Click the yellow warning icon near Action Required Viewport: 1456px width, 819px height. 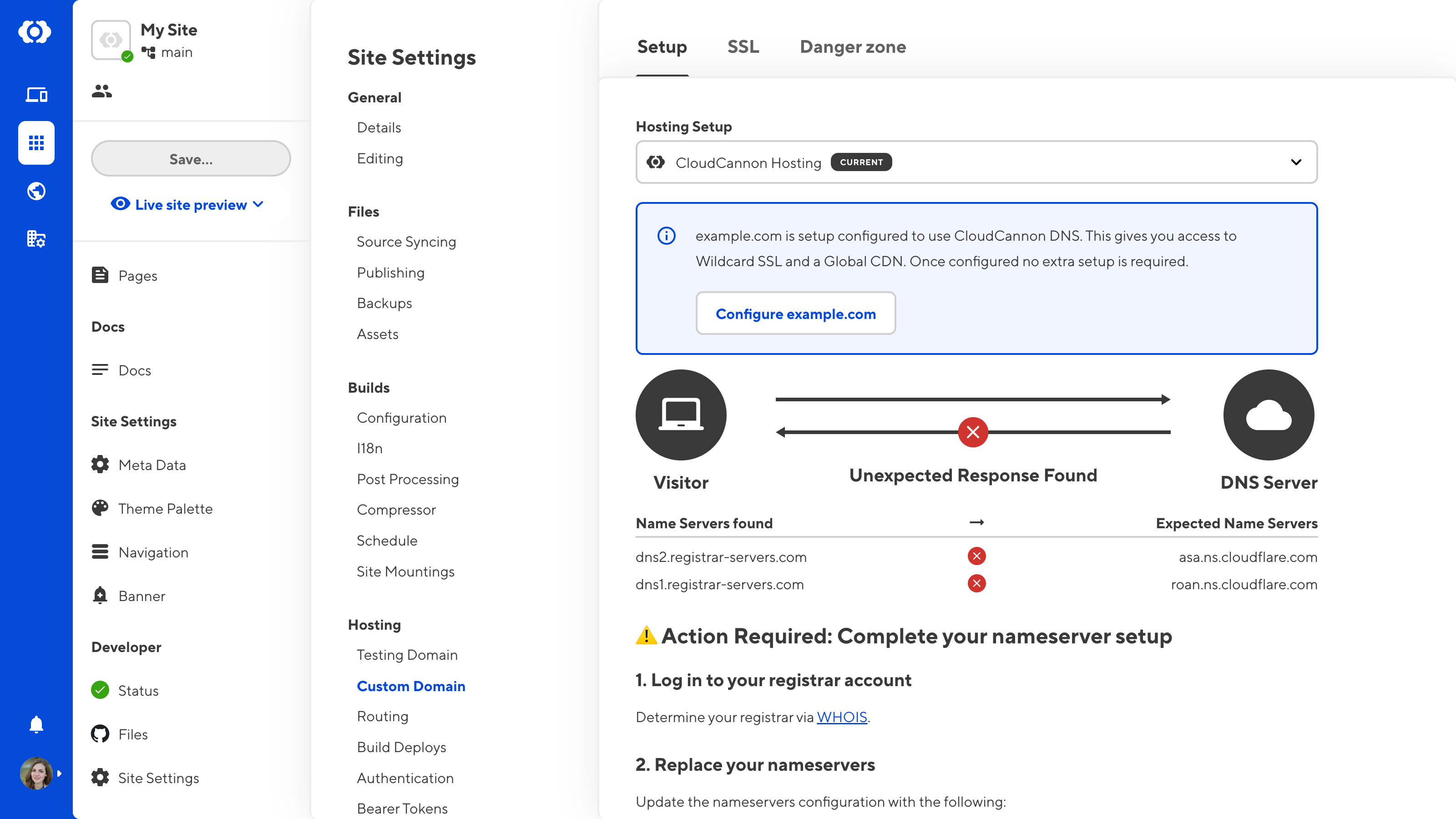646,635
